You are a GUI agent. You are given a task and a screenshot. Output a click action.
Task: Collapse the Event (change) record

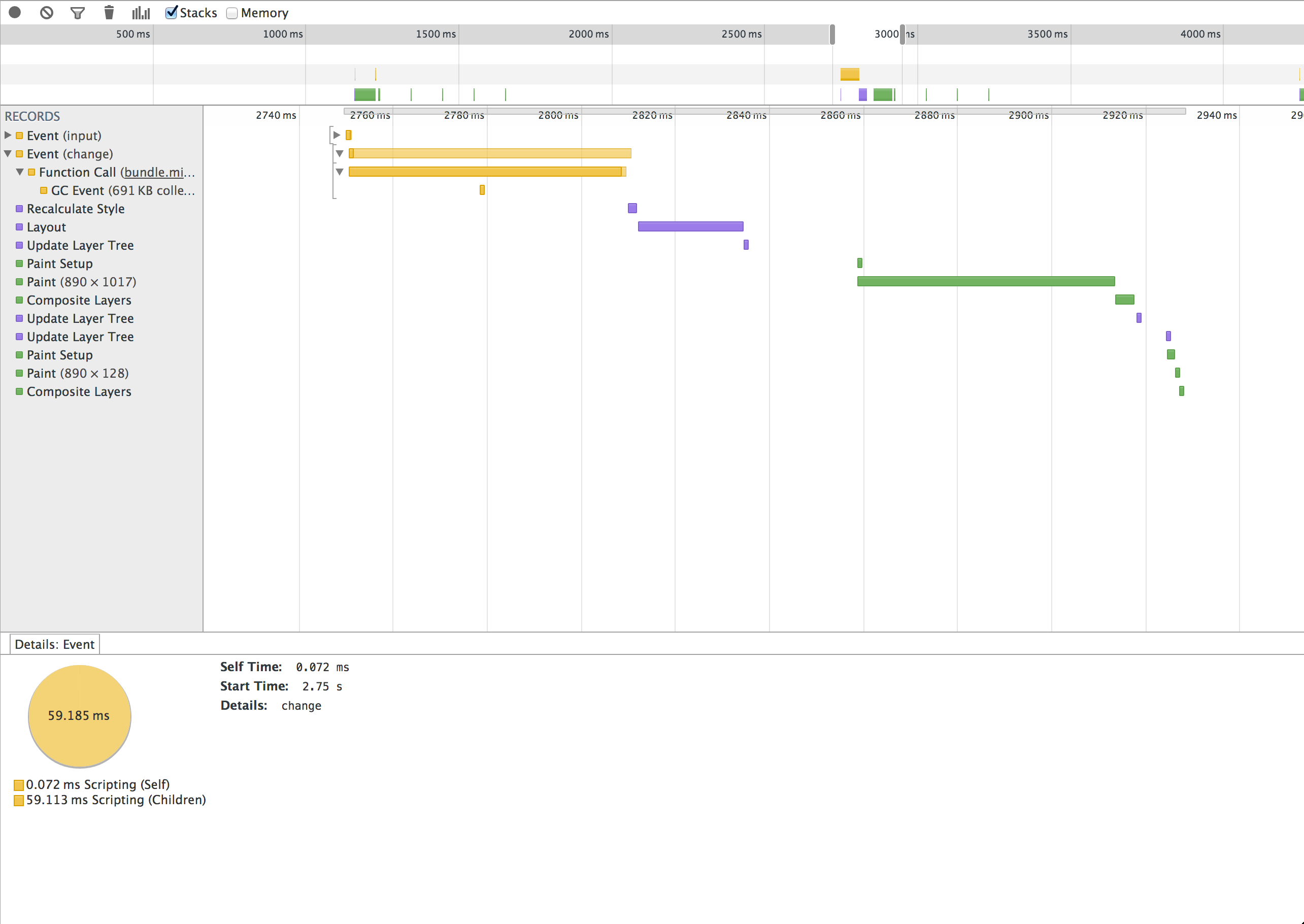[8, 154]
